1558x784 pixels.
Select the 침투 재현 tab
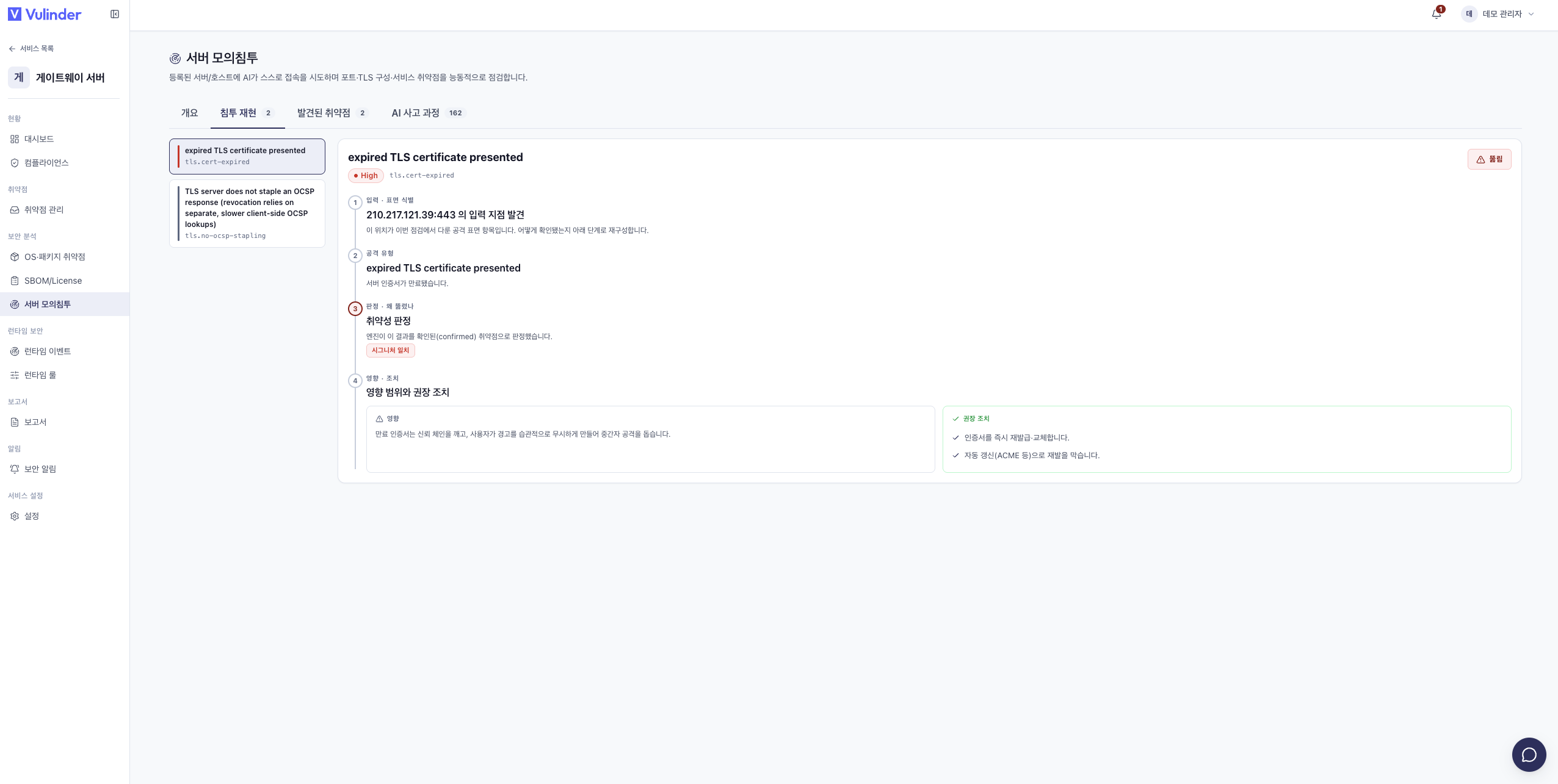point(247,113)
